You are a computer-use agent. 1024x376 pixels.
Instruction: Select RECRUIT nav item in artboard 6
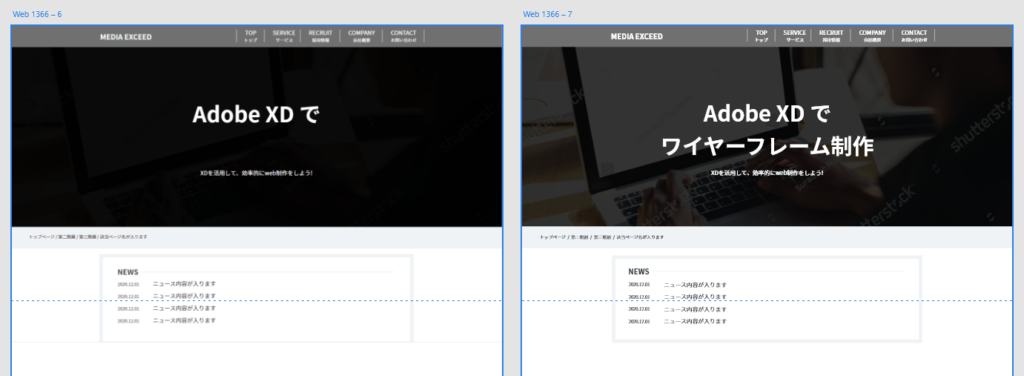coord(321,36)
